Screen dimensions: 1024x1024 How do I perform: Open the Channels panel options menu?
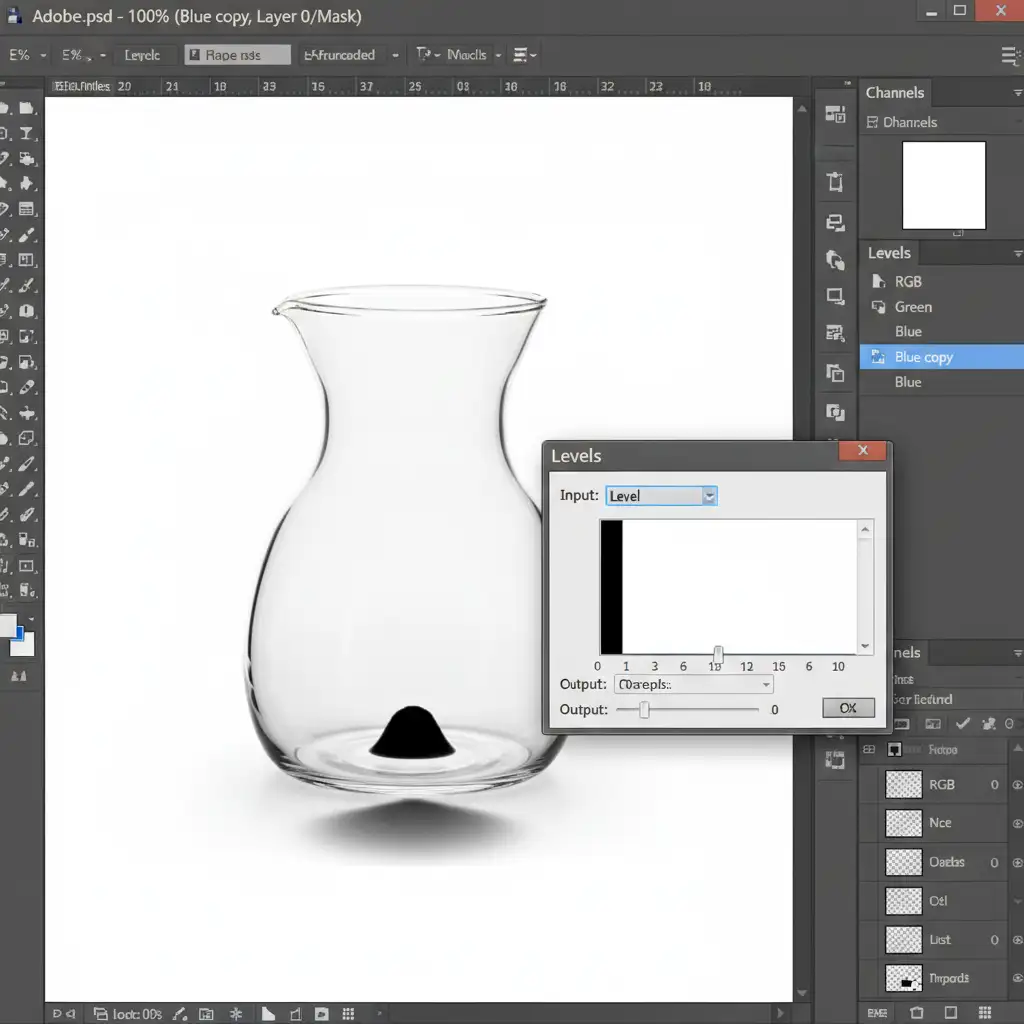click(1017, 93)
